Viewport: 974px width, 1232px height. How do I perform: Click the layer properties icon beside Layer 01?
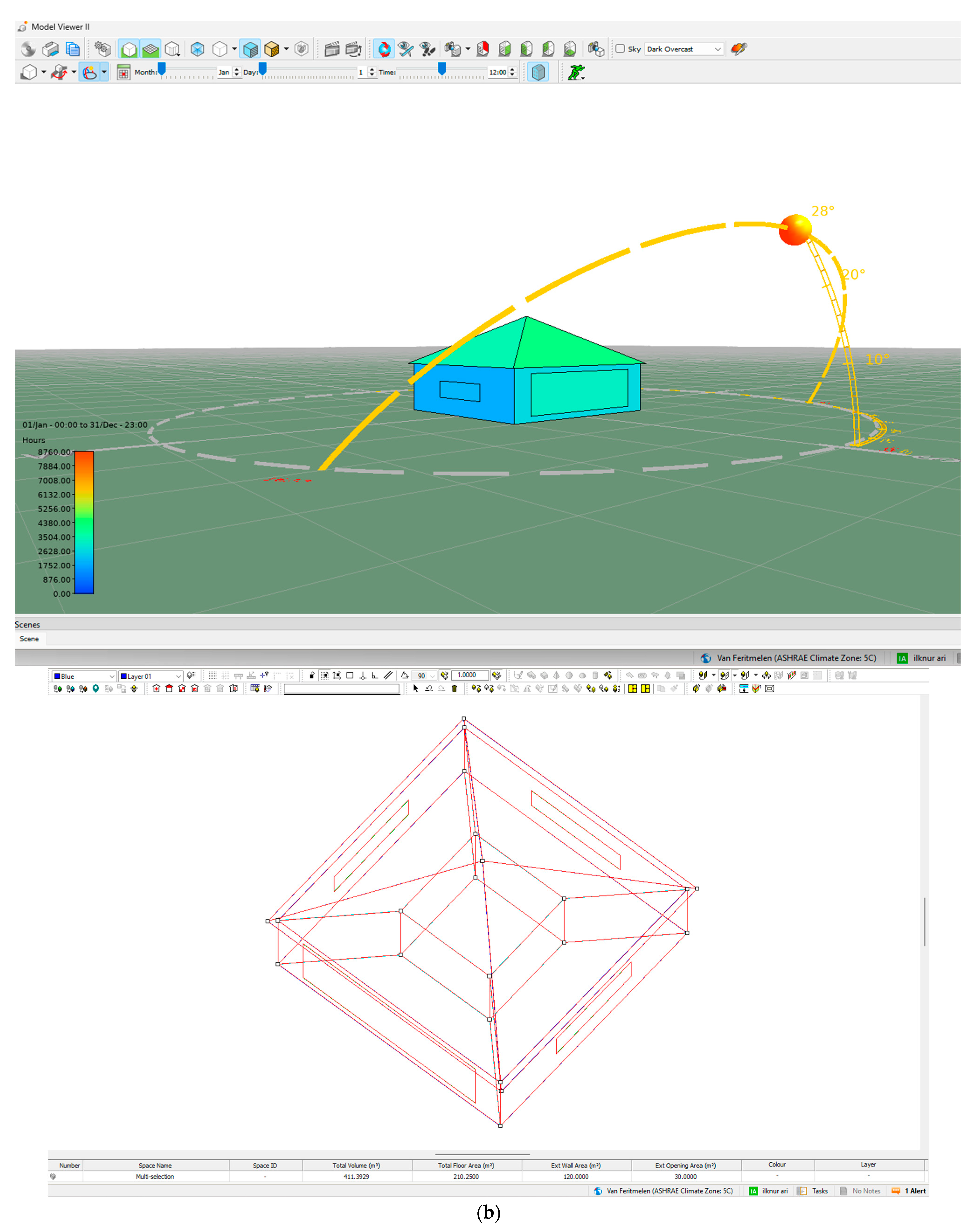191,675
